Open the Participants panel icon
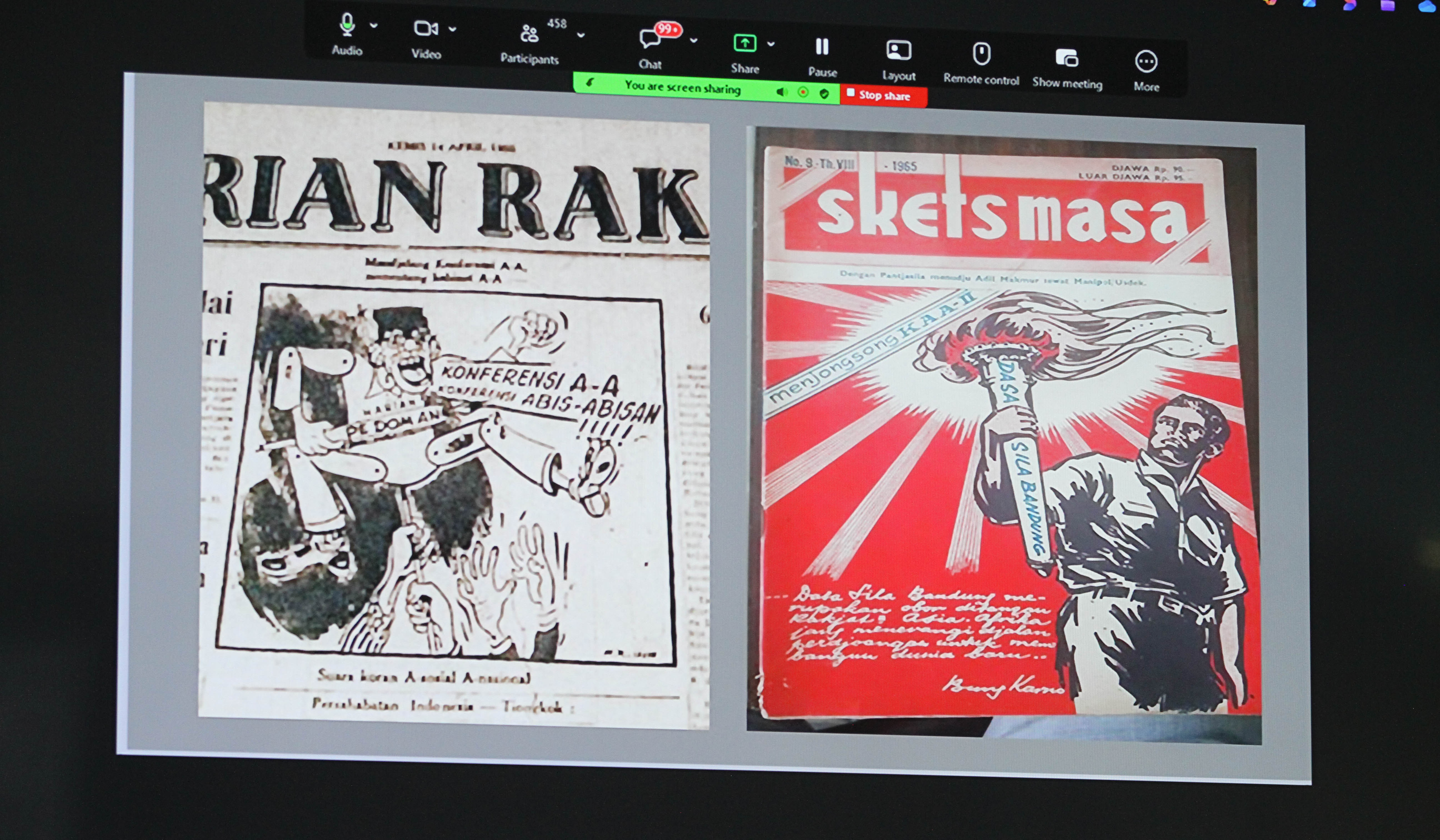Image resolution: width=1440 pixels, height=840 pixels. [529, 34]
